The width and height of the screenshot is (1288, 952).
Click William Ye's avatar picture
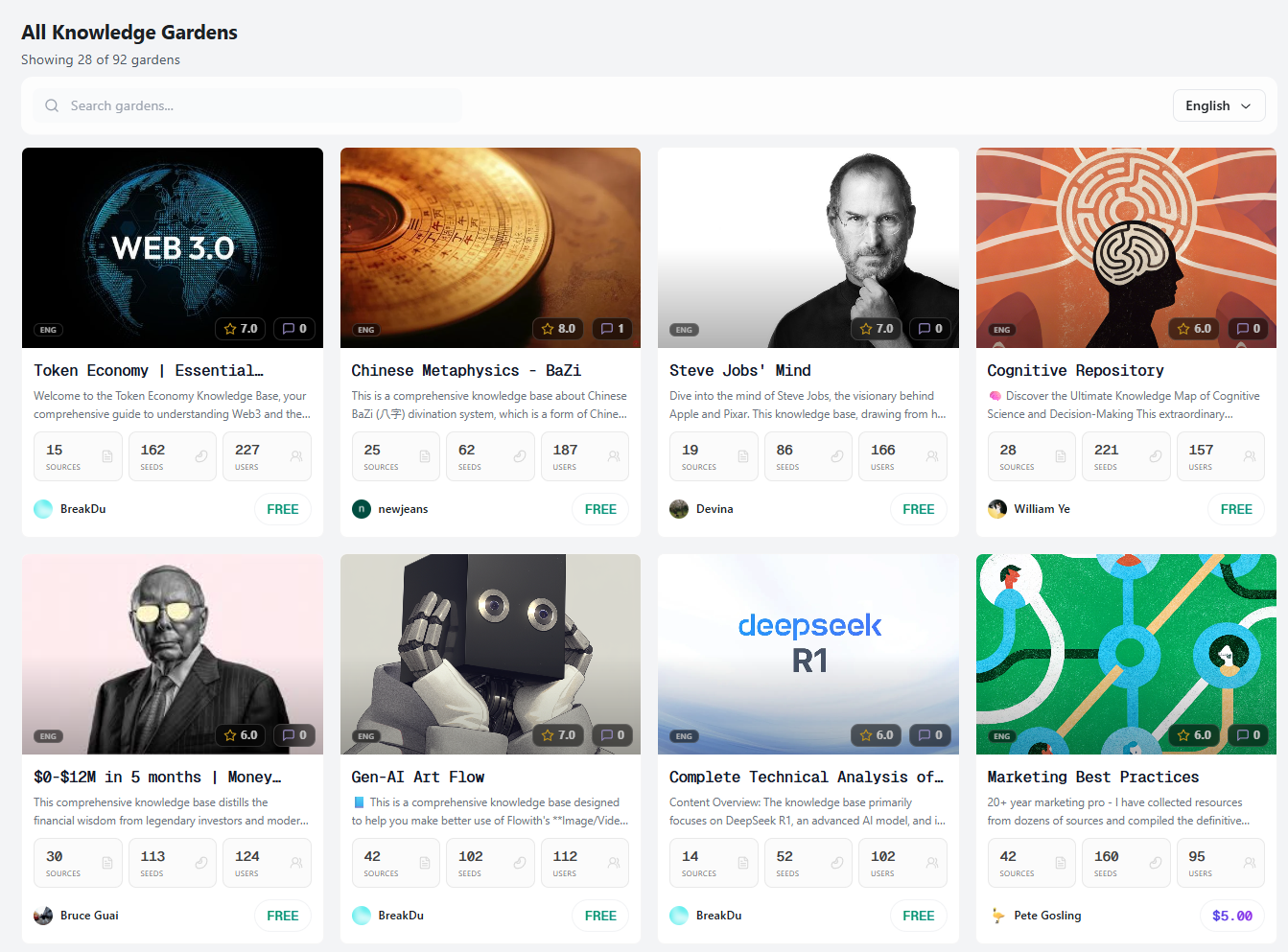(997, 509)
